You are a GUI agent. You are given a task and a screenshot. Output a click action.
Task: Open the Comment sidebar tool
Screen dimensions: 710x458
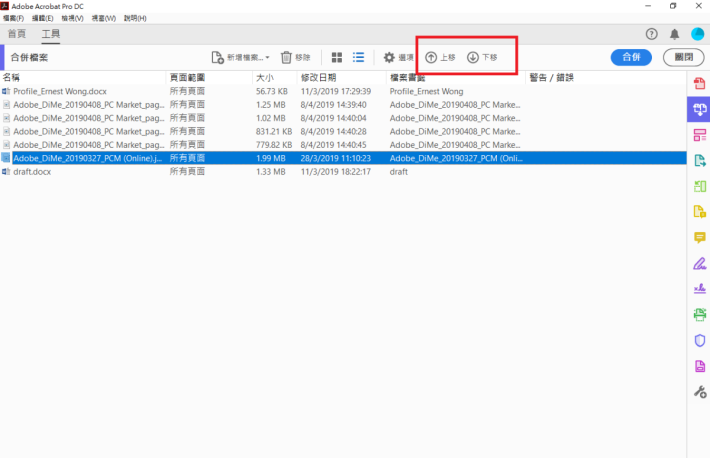700,237
